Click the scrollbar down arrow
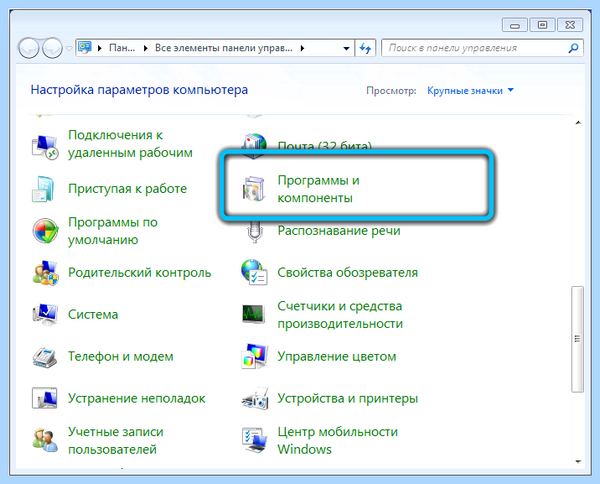600x484 pixels. [578, 462]
